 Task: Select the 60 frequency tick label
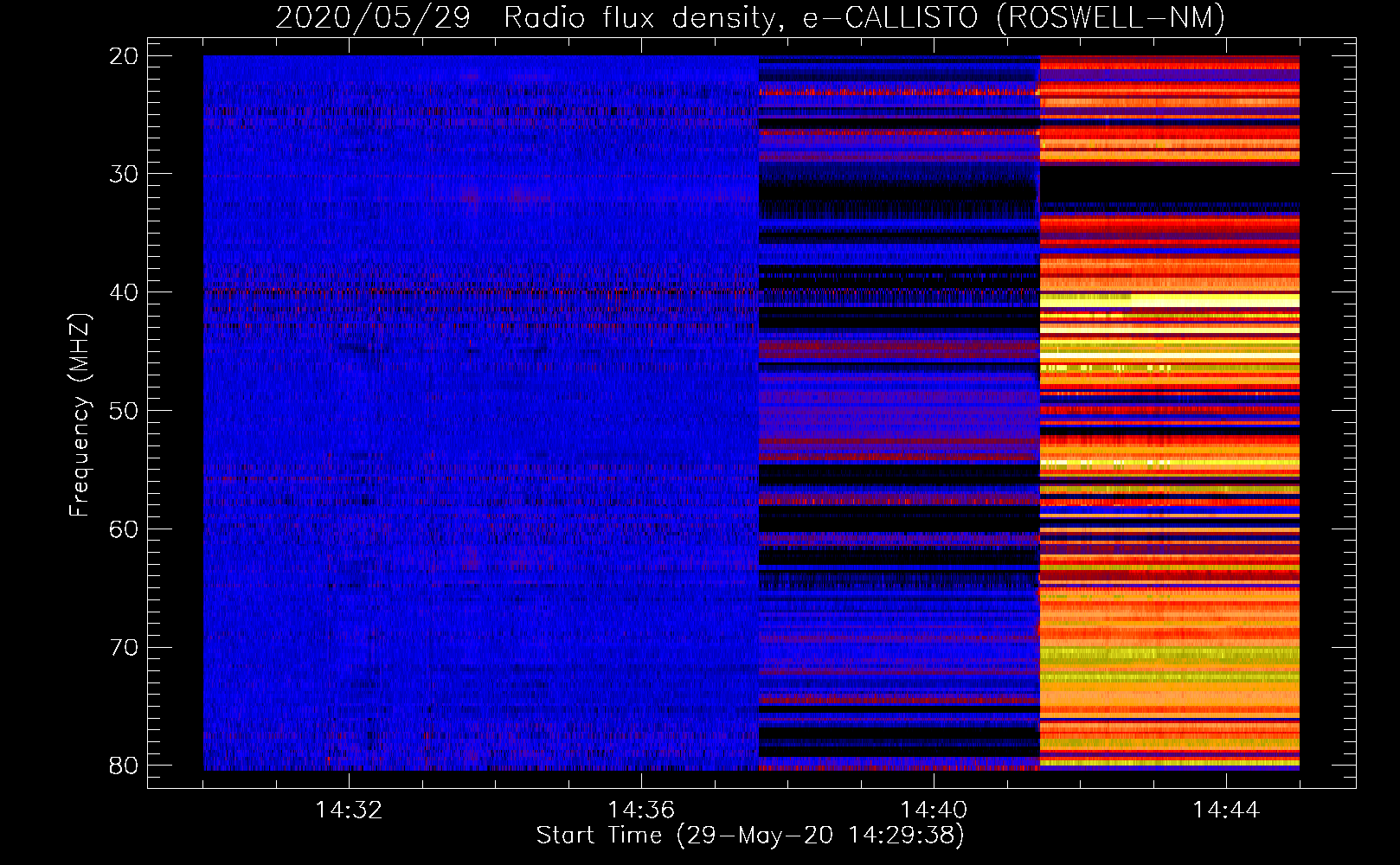pos(124,529)
